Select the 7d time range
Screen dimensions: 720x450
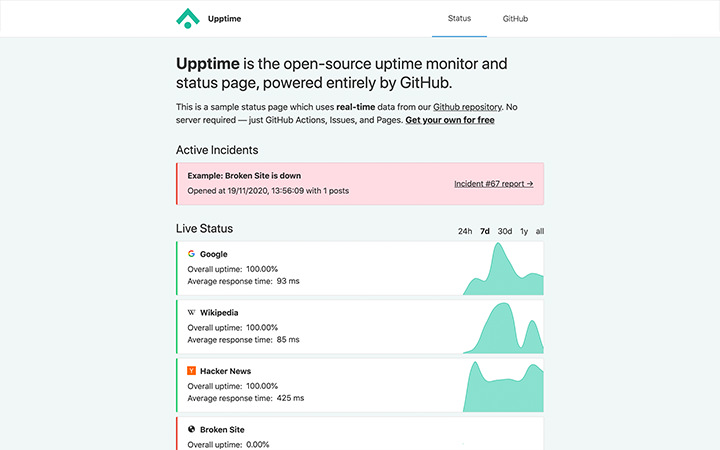[x=485, y=231]
